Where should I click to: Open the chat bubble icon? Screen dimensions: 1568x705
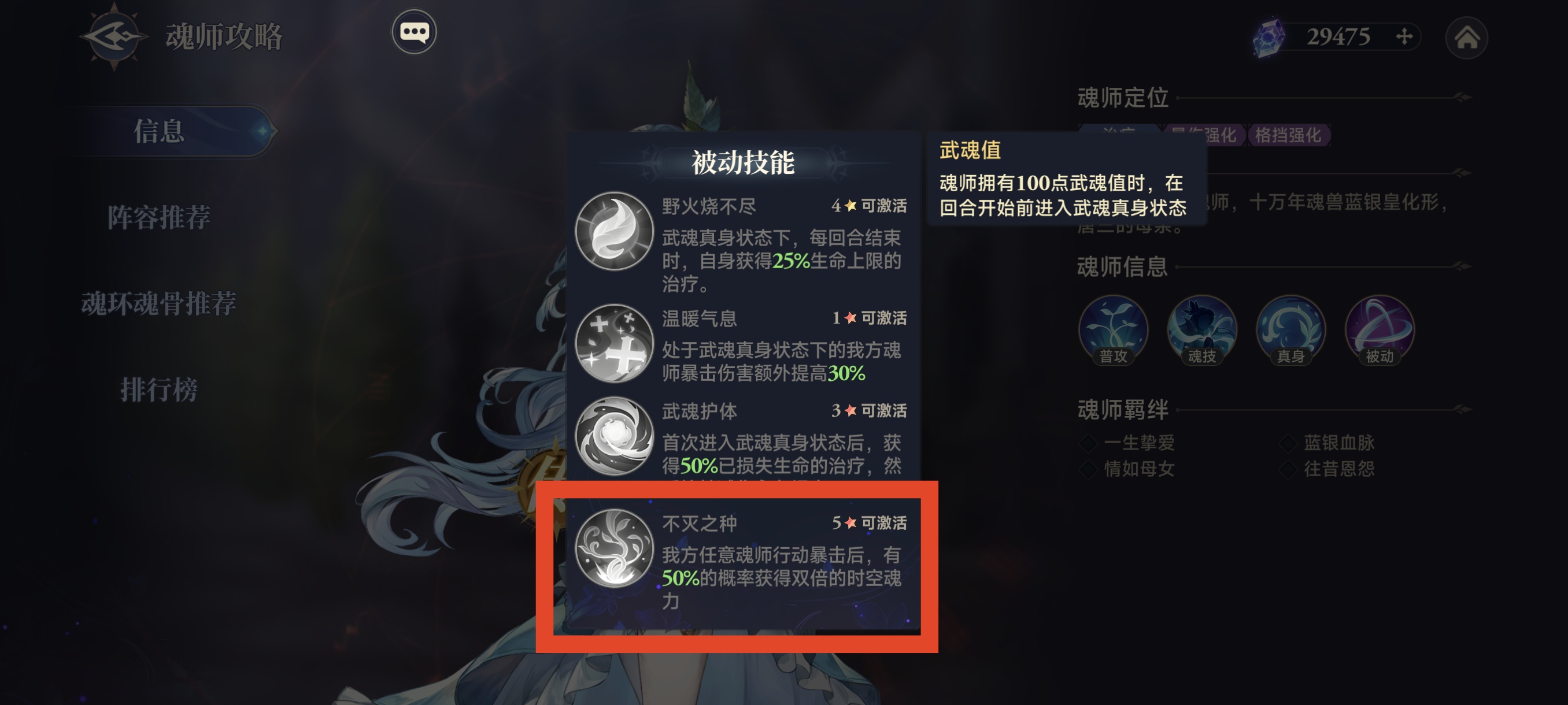pyautogui.click(x=414, y=32)
